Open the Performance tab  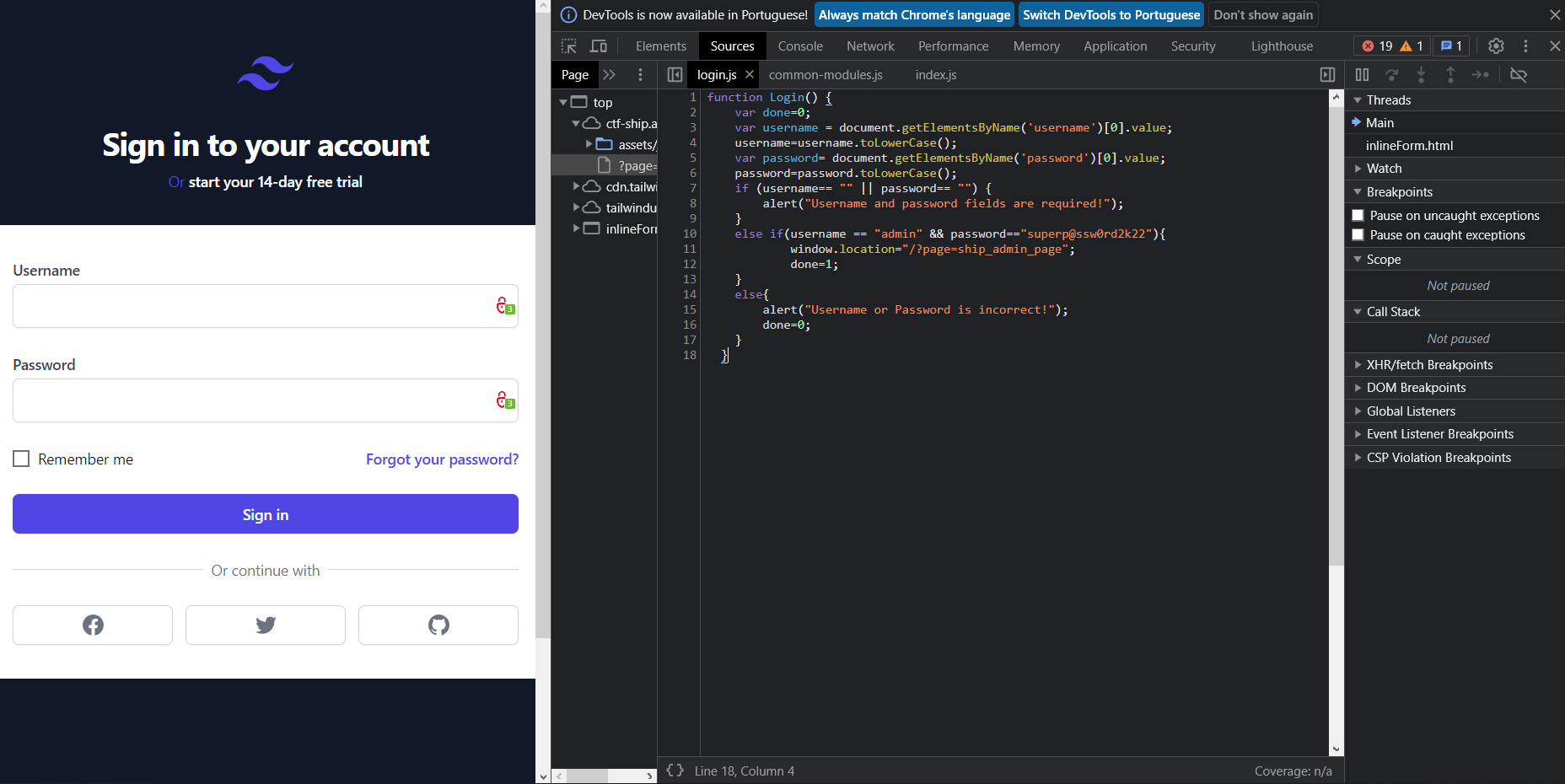click(x=953, y=46)
